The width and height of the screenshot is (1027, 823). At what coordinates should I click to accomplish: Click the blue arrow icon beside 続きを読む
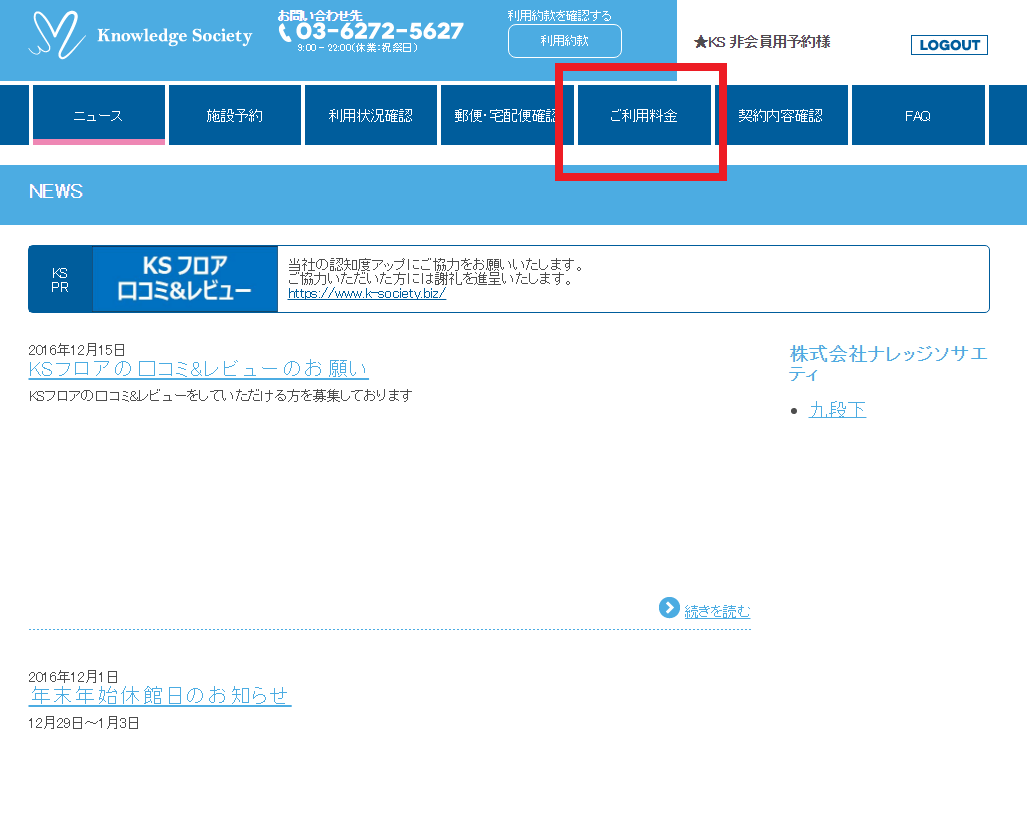pyautogui.click(x=669, y=608)
